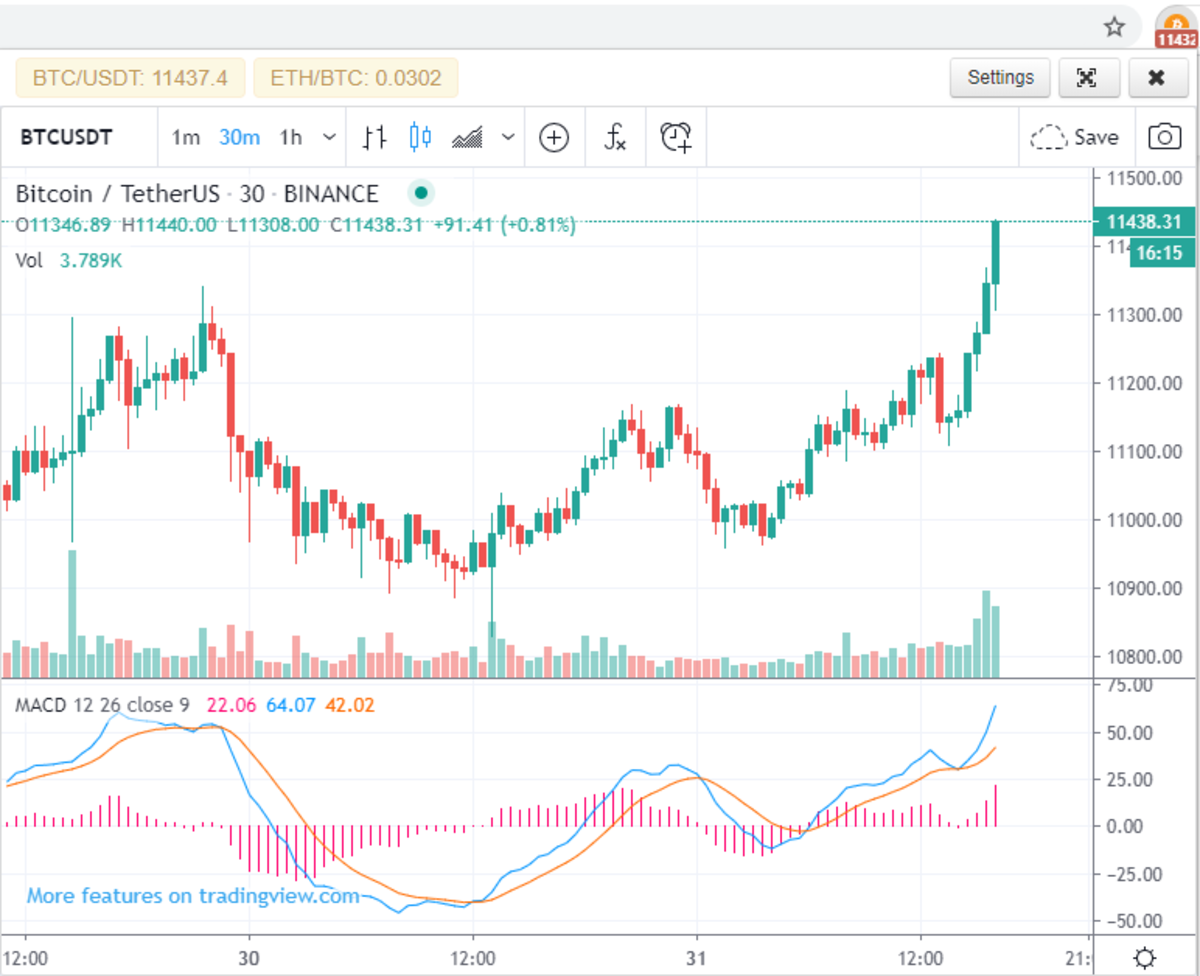Open the Compare symbol tool

click(x=553, y=137)
